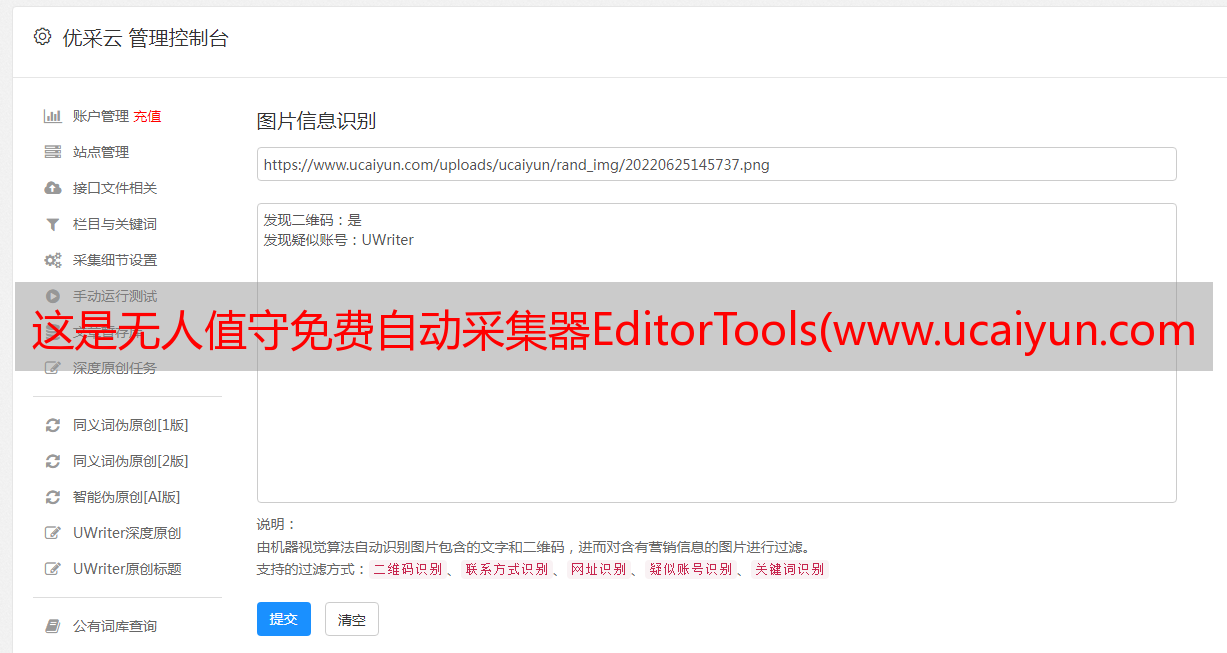Click the refresh icon for 同义词伪原创[1版]
1227x653 pixels.
point(53,425)
